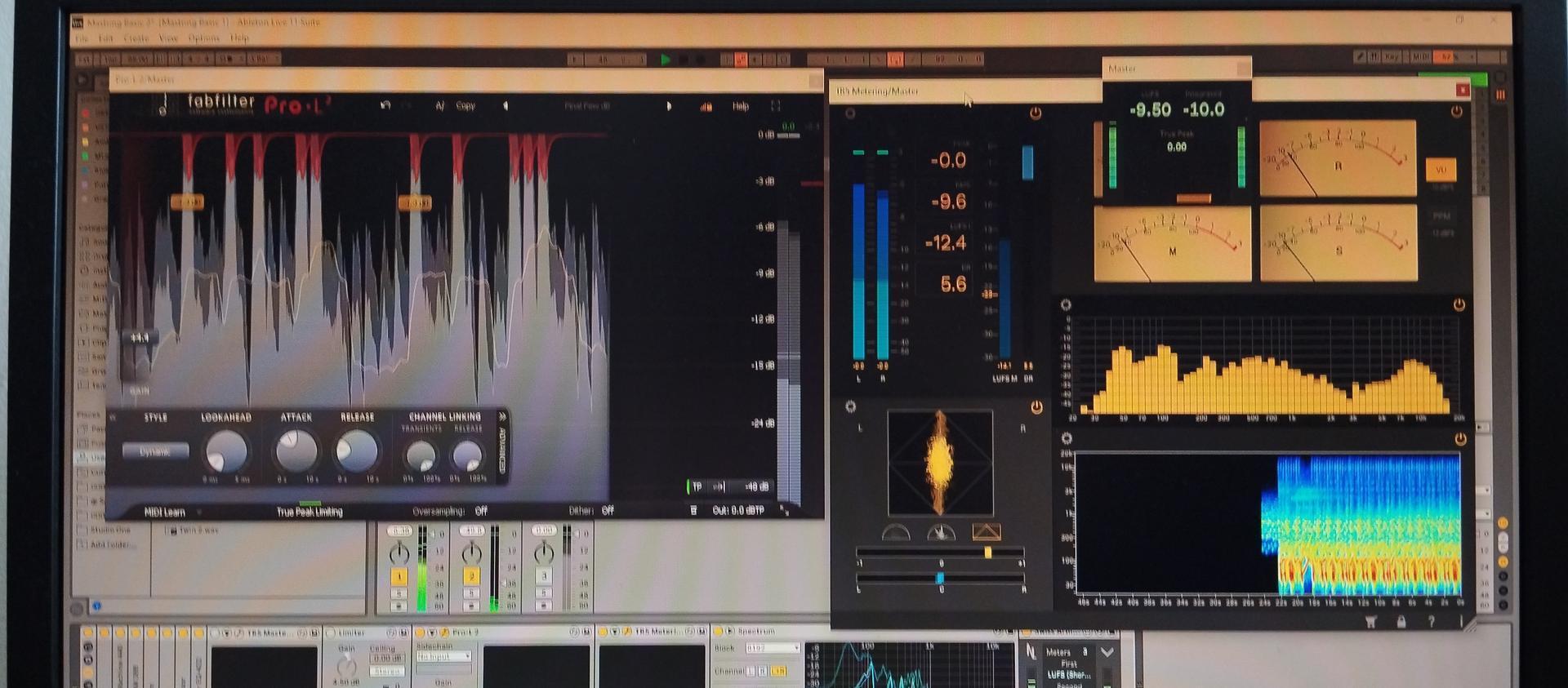1568x688 pixels.
Task: Click MIDI Learn in Pro-L 2
Action: point(165,513)
